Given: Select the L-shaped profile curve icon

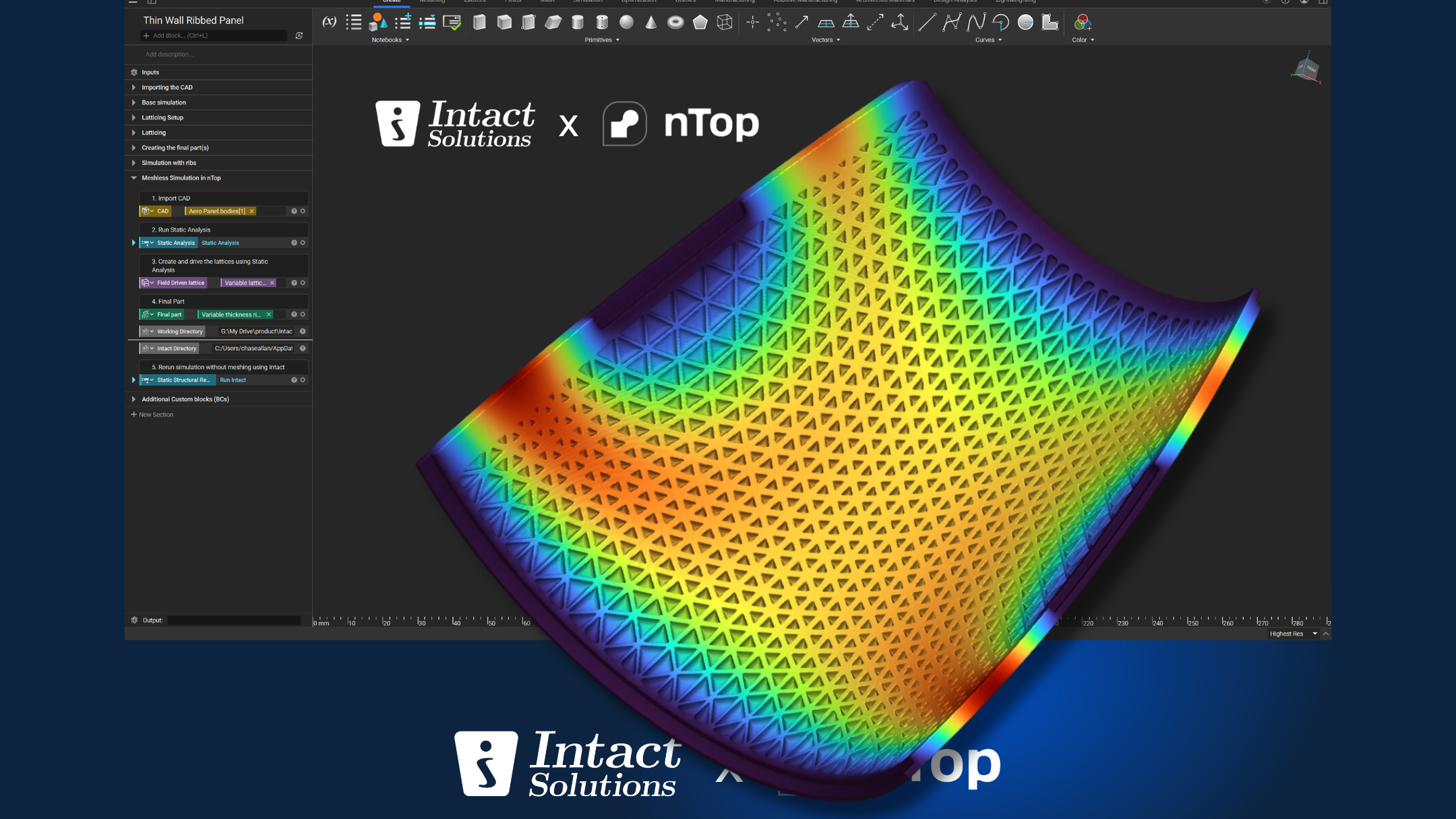Looking at the screenshot, I should 1050,22.
